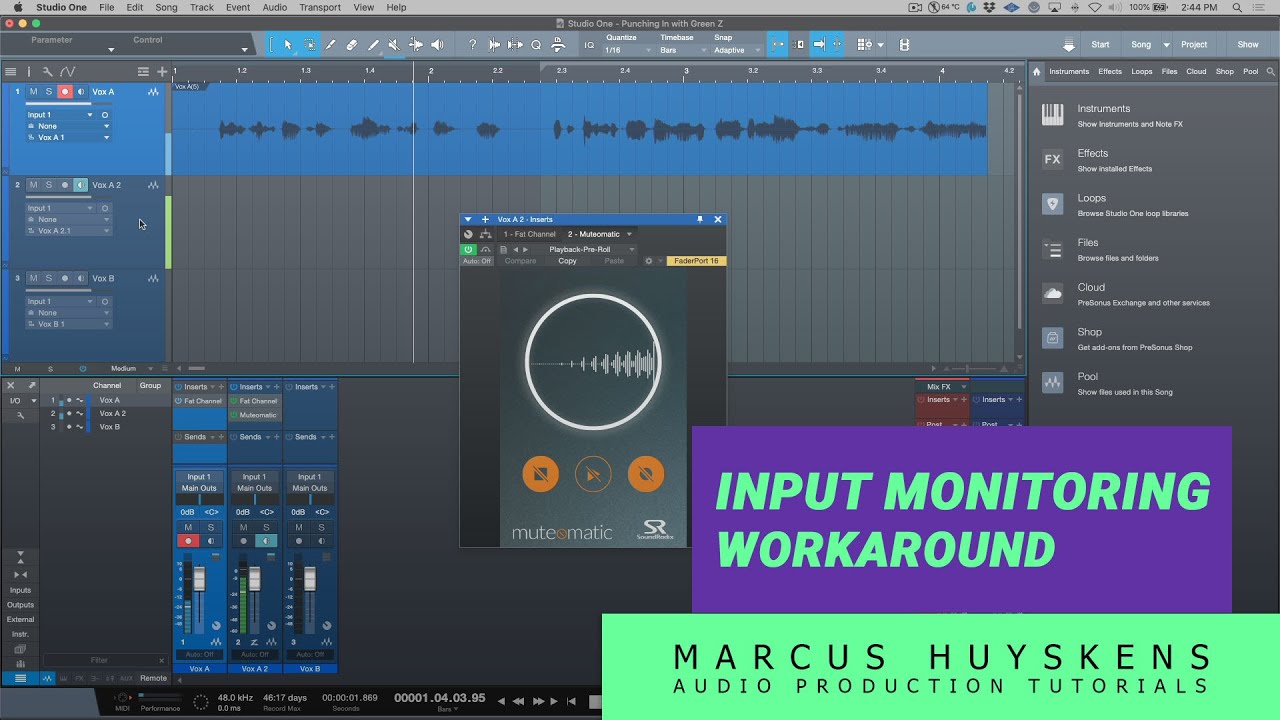The image size is (1280, 720).
Task: Mute the Vox B track
Action: click(x=33, y=278)
